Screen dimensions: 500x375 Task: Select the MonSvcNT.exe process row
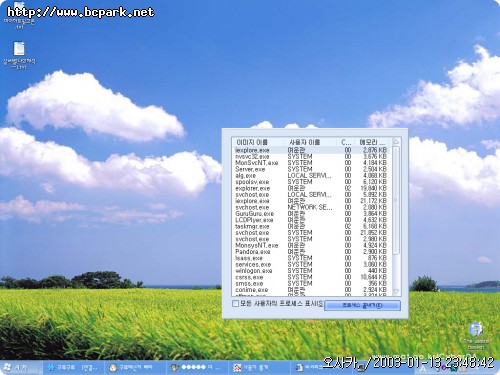coord(312,163)
